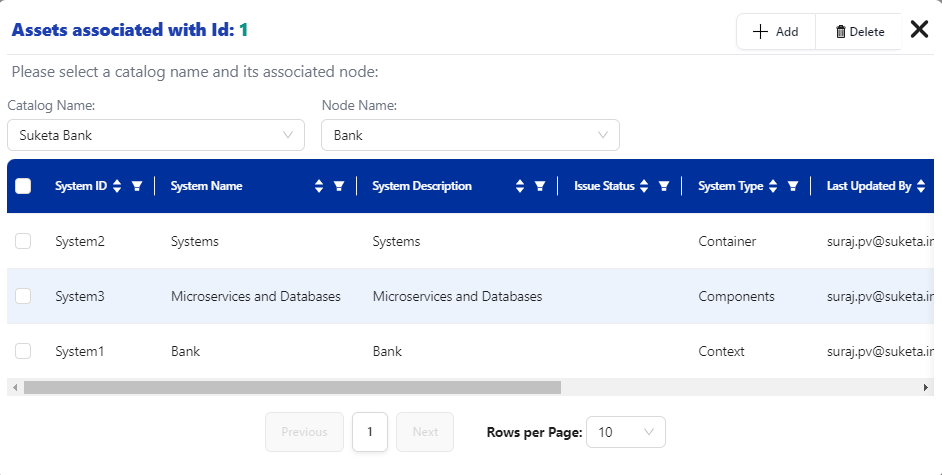Sort by System ID arrows
Viewport: 942px width, 475px height.
(117, 186)
